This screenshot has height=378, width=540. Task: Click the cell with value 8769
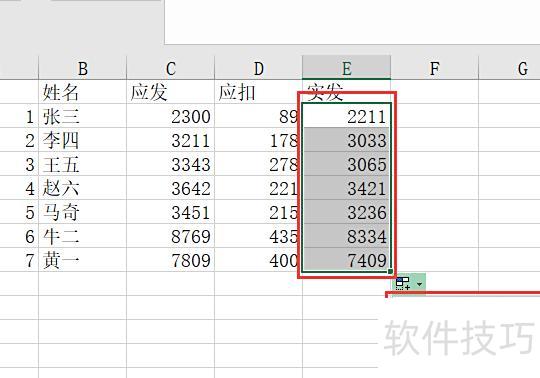point(170,236)
